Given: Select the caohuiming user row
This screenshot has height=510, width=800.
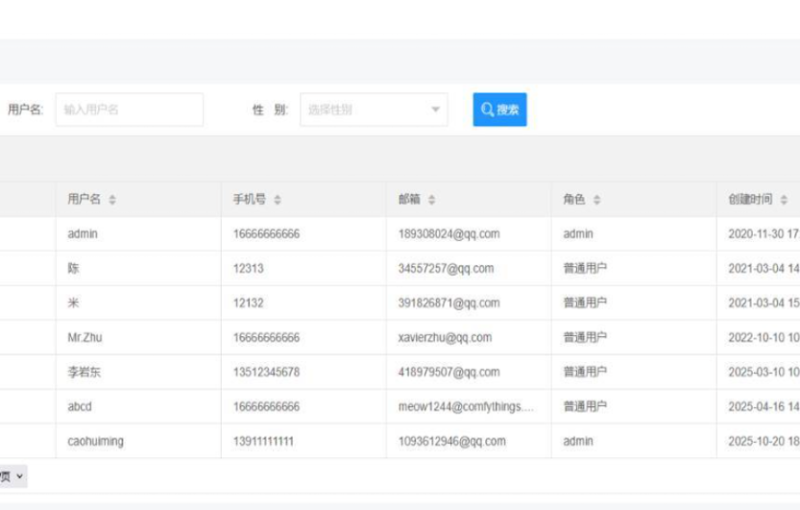Looking at the screenshot, I should point(95,441).
